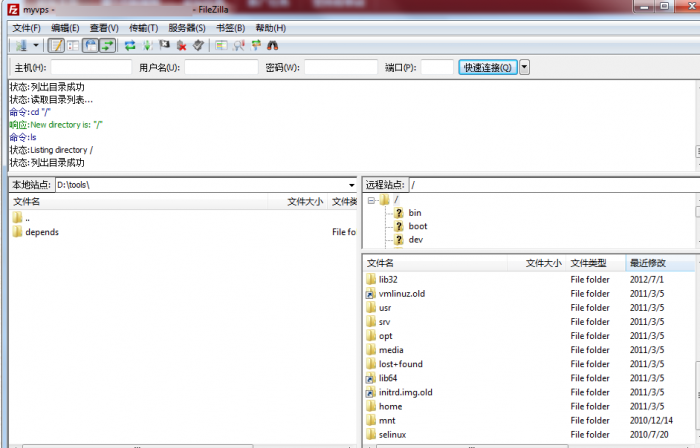Click the 端口(P) port input field

[x=437, y=67]
